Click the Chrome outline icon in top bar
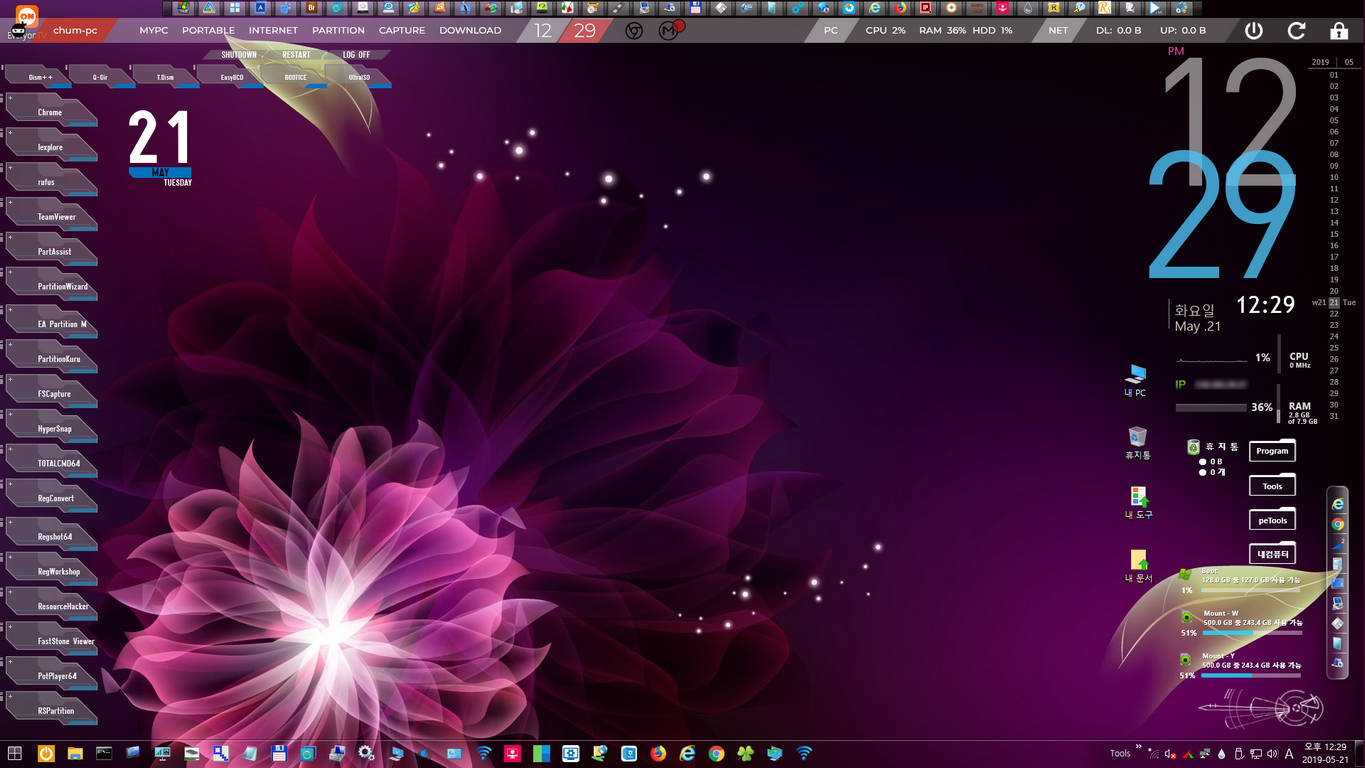The height and width of the screenshot is (768, 1365). (x=634, y=31)
